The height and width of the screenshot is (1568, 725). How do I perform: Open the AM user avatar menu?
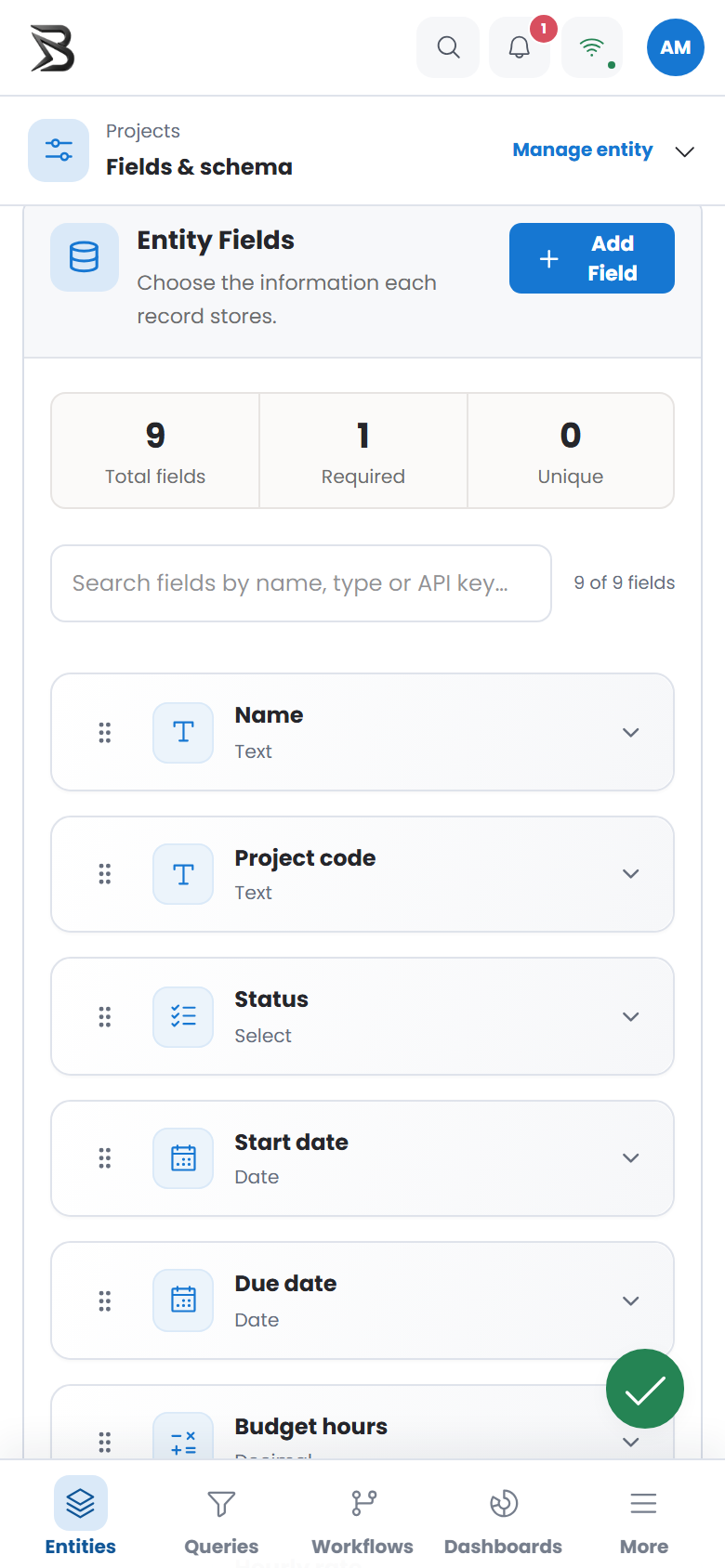(676, 47)
